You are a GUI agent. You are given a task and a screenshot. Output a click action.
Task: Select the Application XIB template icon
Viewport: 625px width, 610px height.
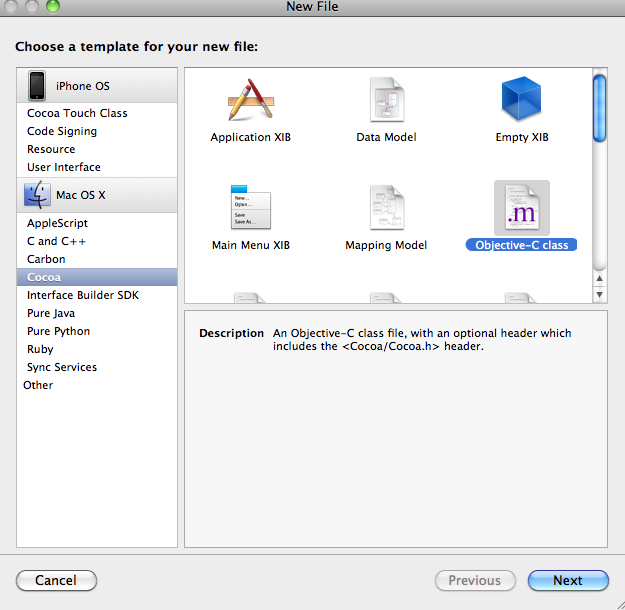click(251, 100)
